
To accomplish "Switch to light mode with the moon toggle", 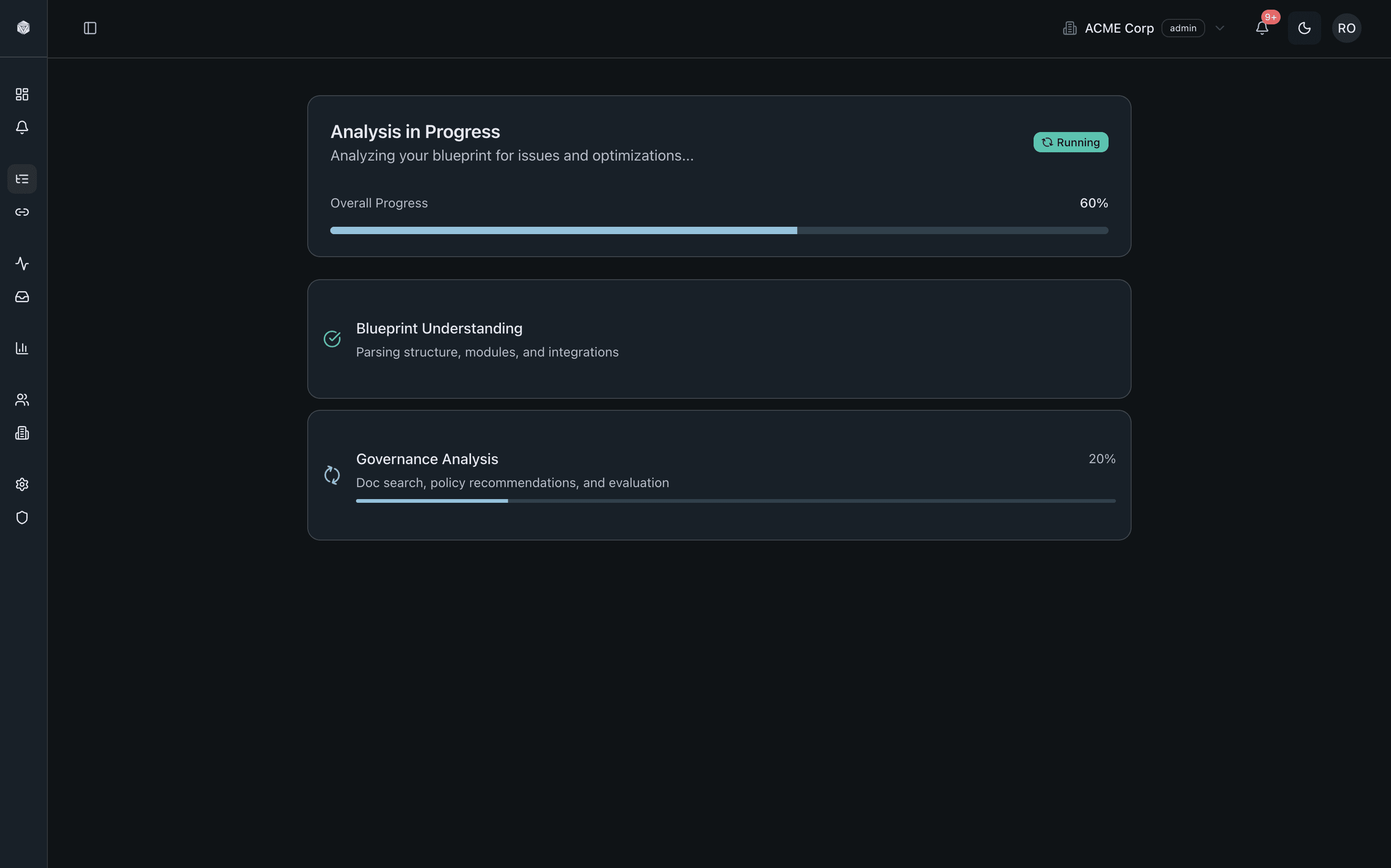I will pyautogui.click(x=1304, y=28).
